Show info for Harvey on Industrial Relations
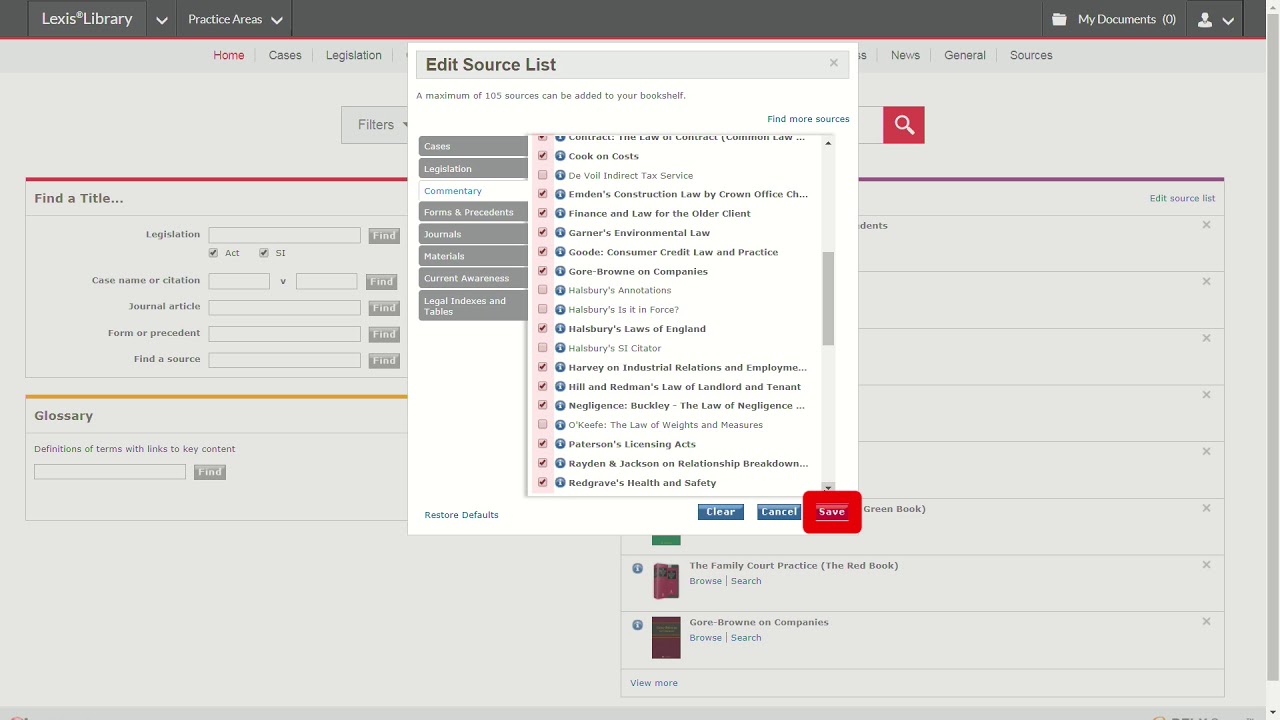The width and height of the screenshot is (1280, 720). pos(560,367)
